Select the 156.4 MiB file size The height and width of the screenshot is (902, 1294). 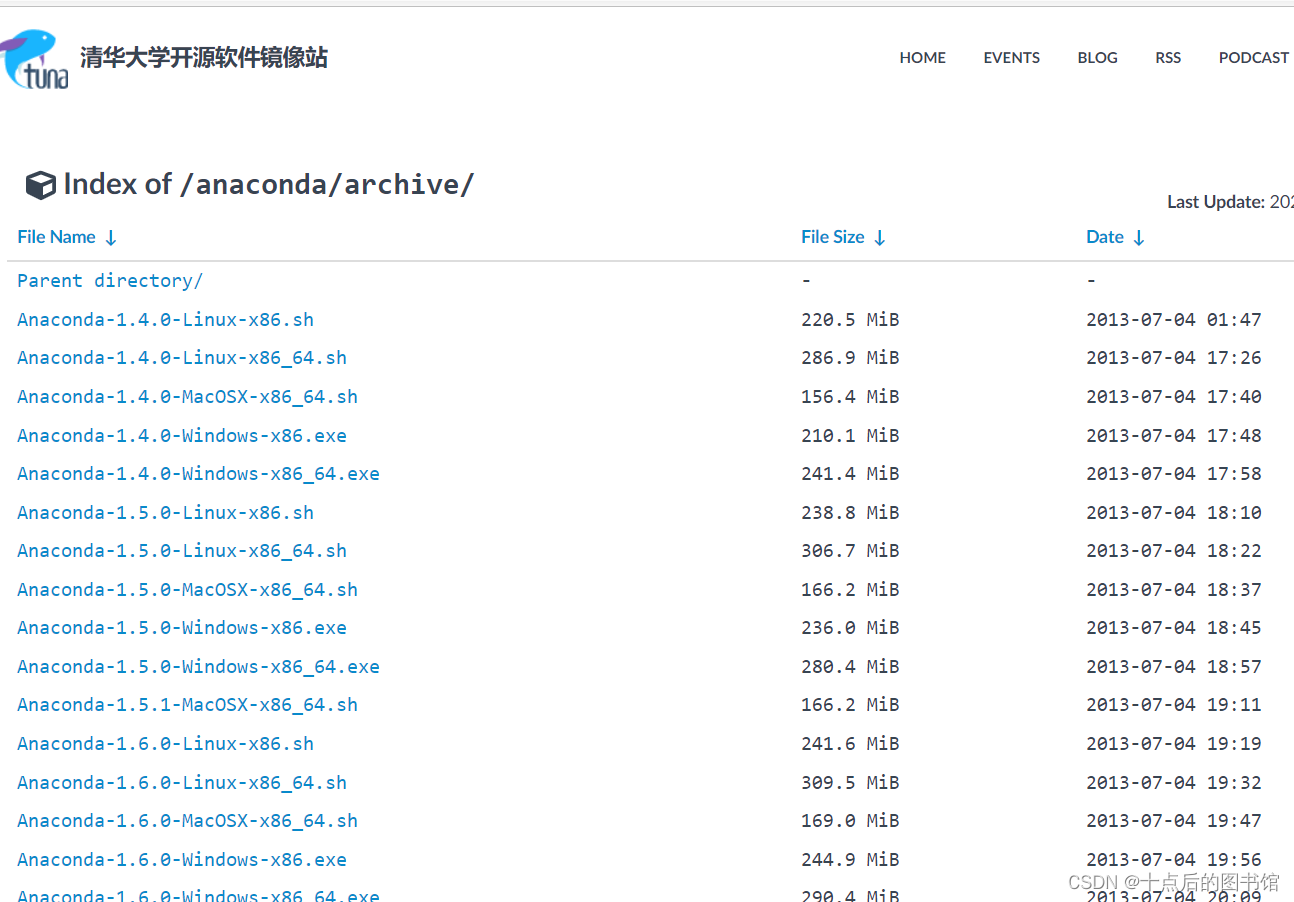(x=850, y=397)
